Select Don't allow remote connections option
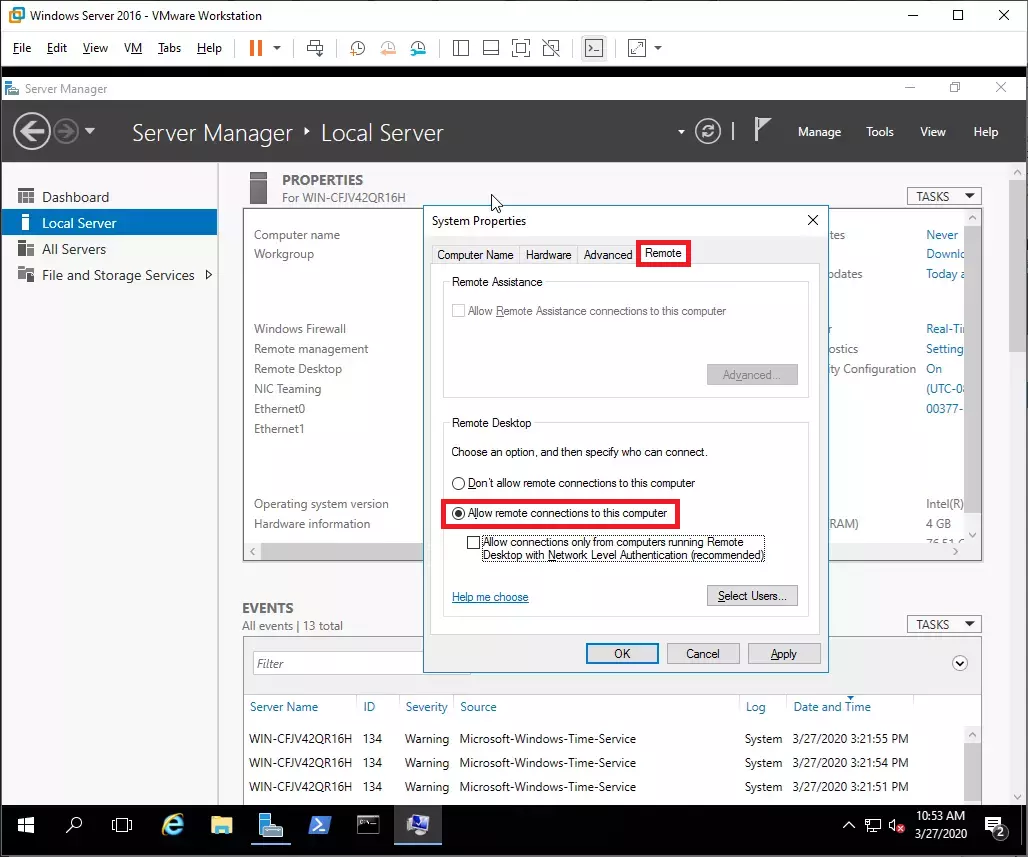 pos(458,483)
